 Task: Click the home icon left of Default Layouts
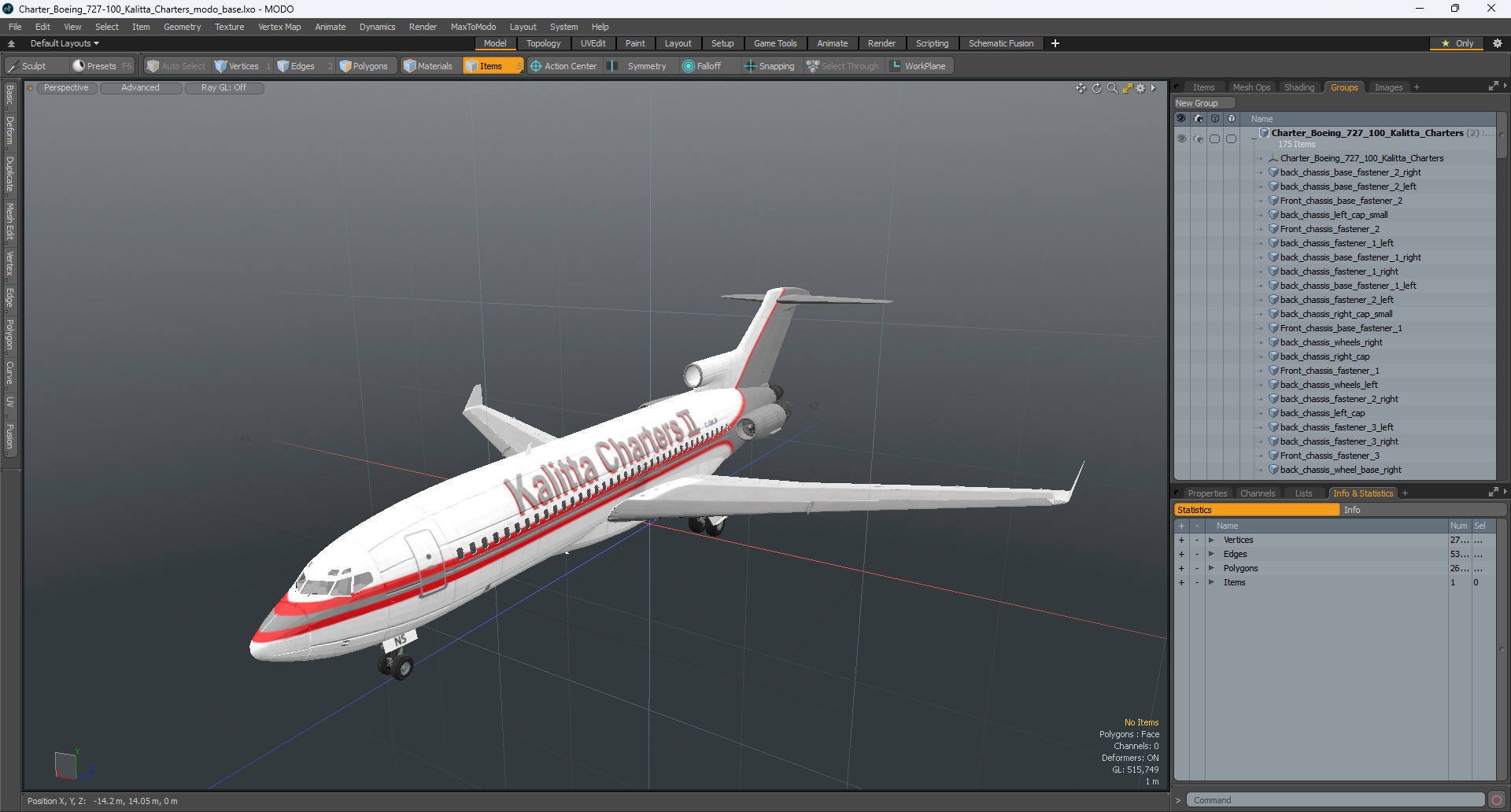pos(12,43)
